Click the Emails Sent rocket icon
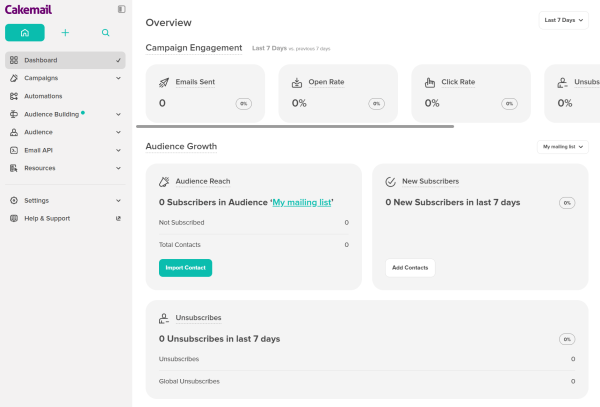 (x=164, y=82)
